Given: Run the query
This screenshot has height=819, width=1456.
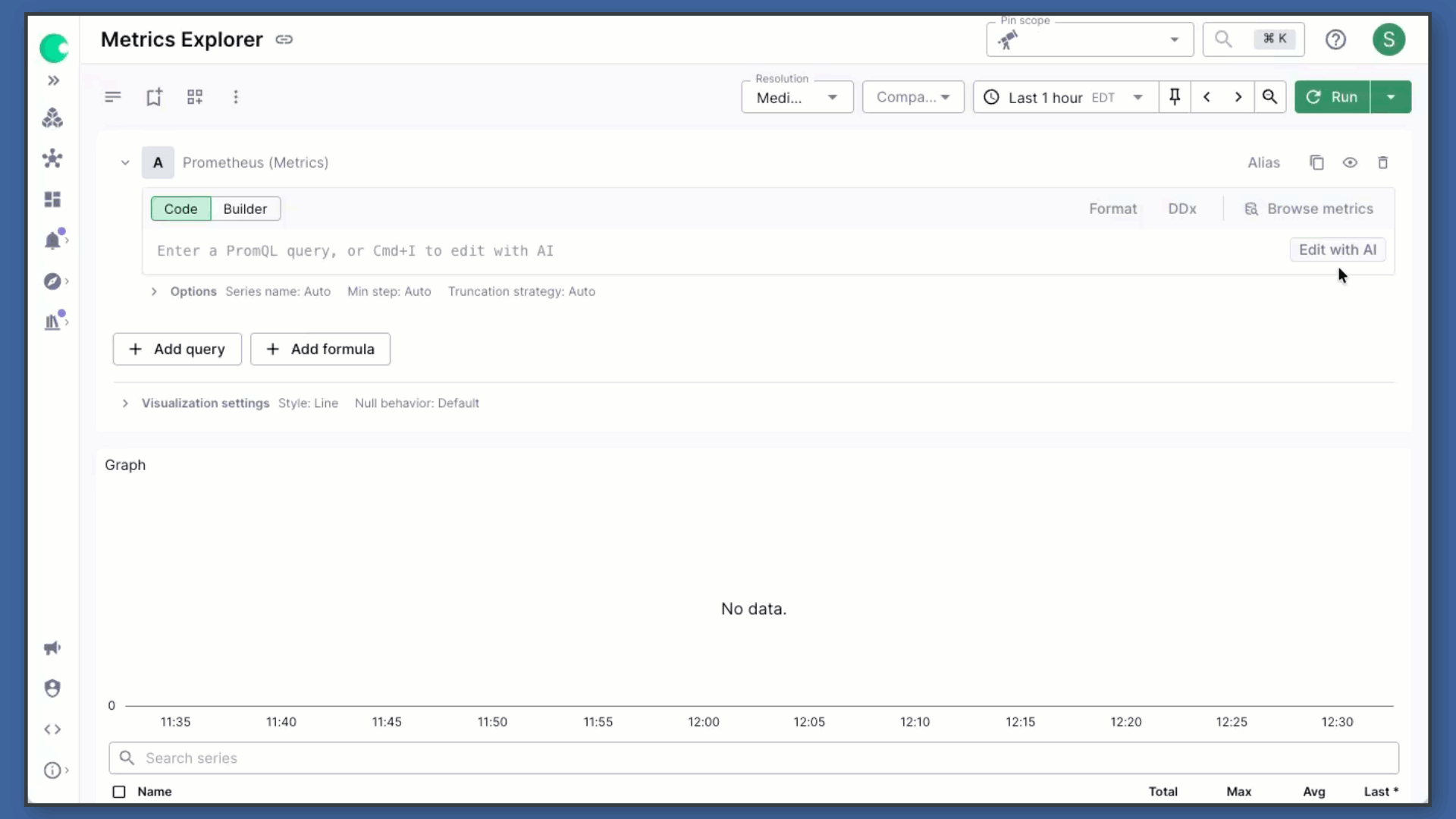Looking at the screenshot, I should tap(1332, 97).
